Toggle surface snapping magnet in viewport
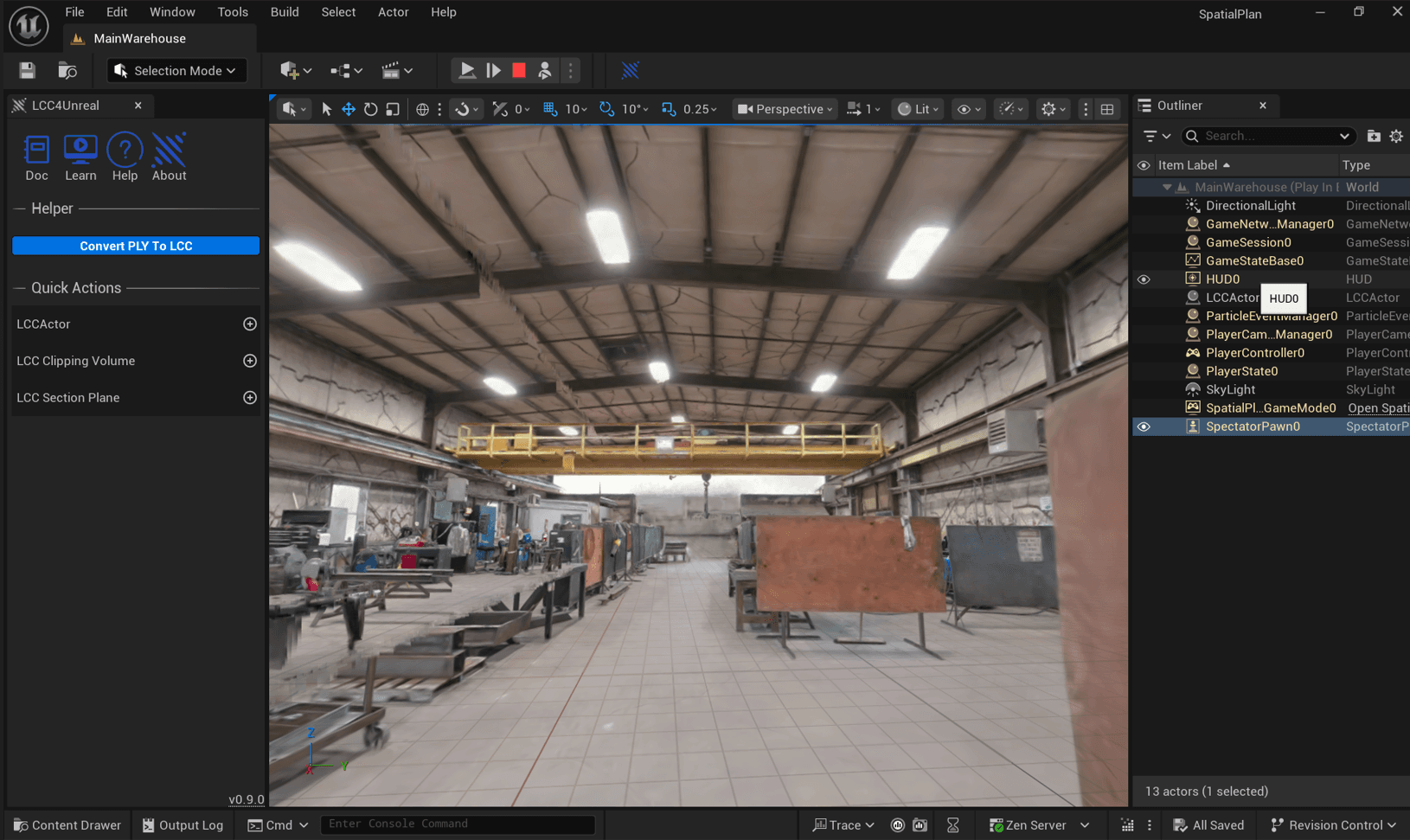1410x840 pixels. click(x=463, y=109)
